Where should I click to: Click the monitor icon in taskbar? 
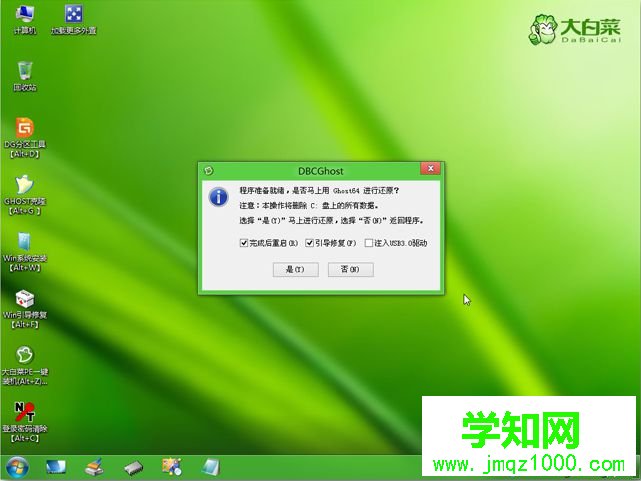(56, 467)
